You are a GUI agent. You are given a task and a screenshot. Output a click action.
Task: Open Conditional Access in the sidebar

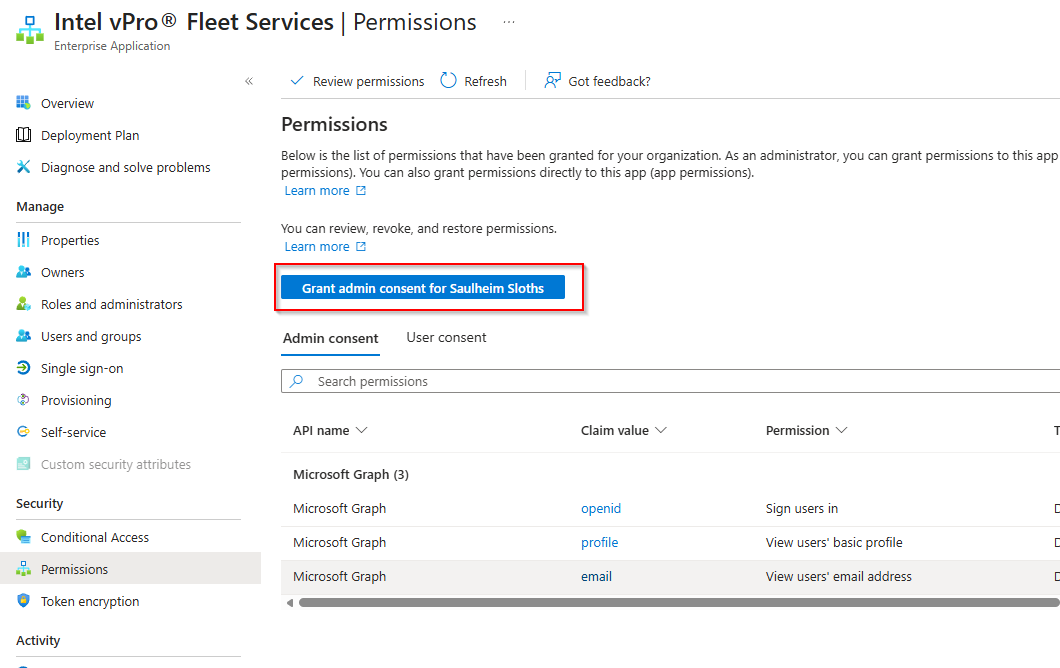coord(95,538)
